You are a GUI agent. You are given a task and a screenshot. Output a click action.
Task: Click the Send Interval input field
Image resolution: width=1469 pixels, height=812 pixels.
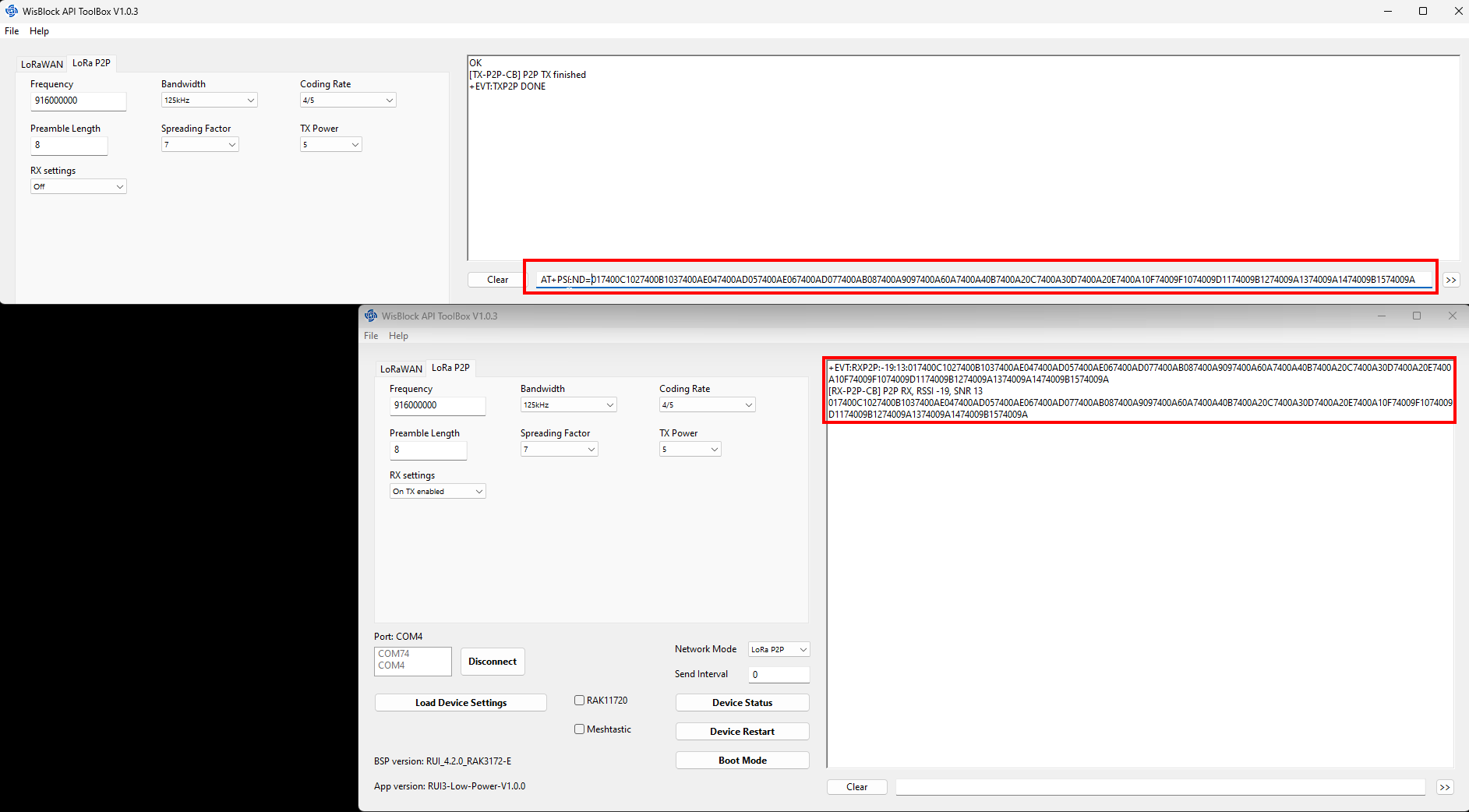(x=779, y=675)
